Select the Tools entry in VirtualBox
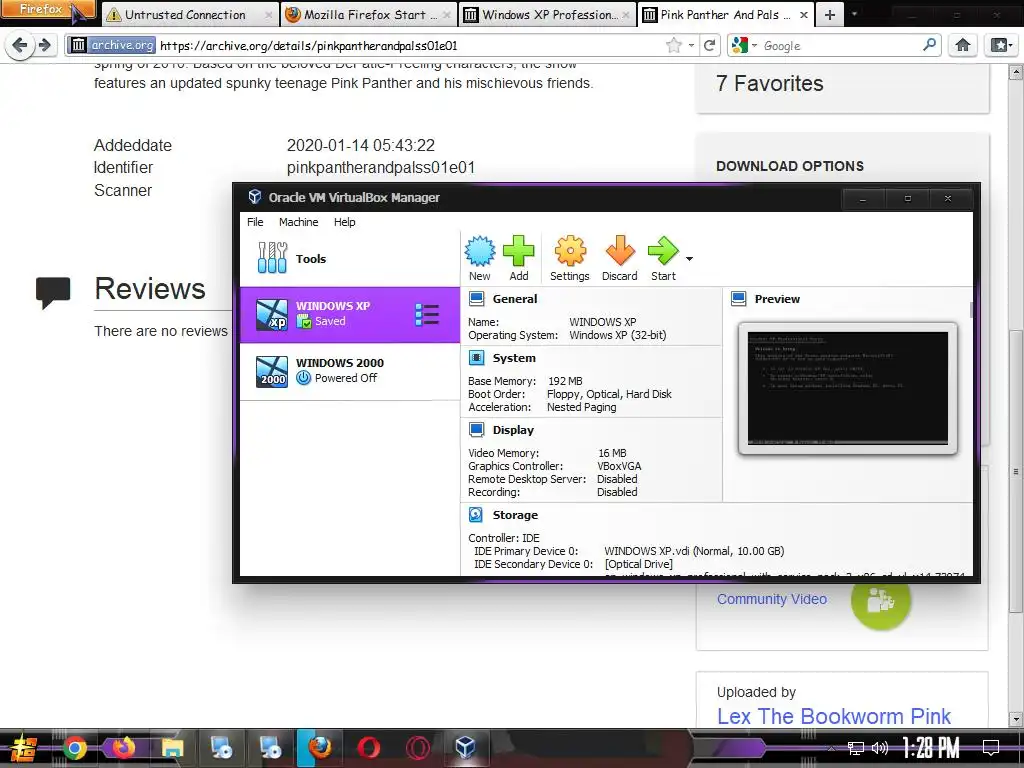1024x768 pixels. [349, 259]
